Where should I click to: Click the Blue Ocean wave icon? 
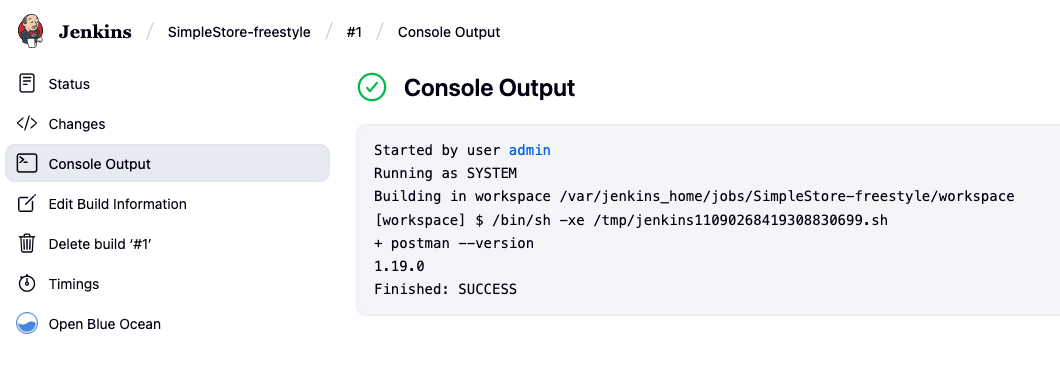tap(27, 324)
